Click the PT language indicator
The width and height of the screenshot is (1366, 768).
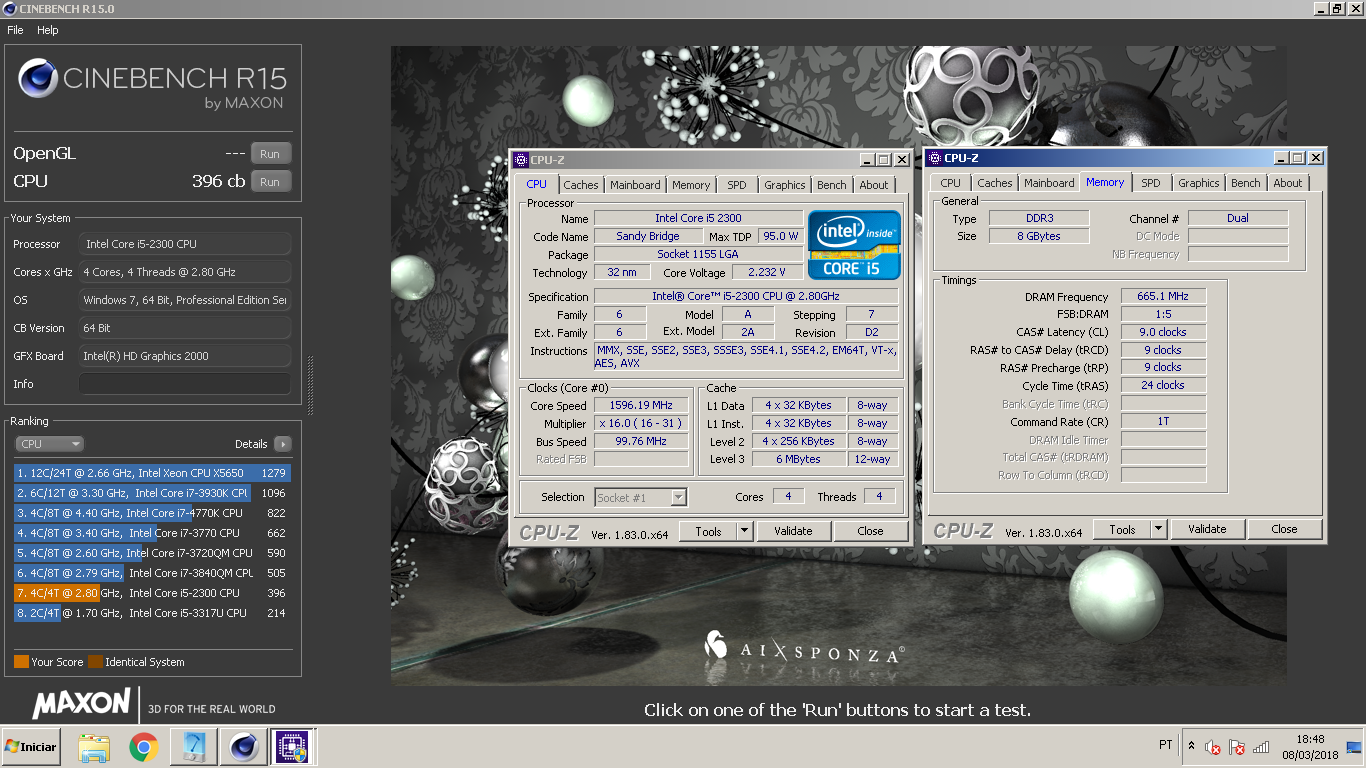point(1166,746)
